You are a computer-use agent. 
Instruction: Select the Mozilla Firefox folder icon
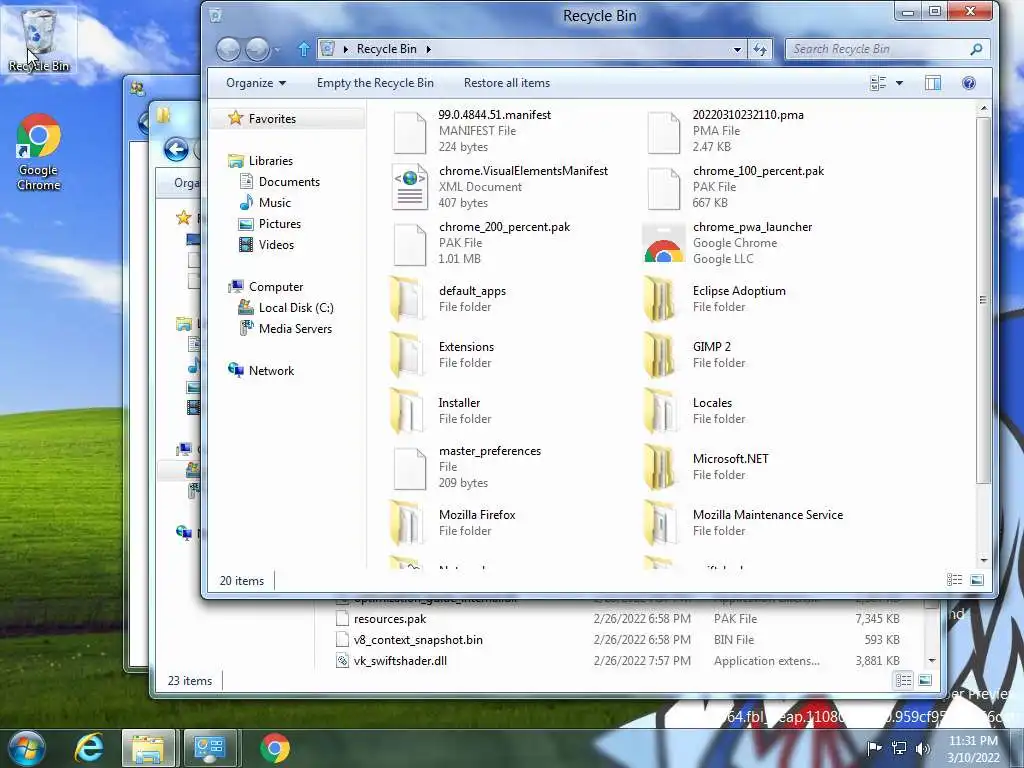(x=408, y=523)
